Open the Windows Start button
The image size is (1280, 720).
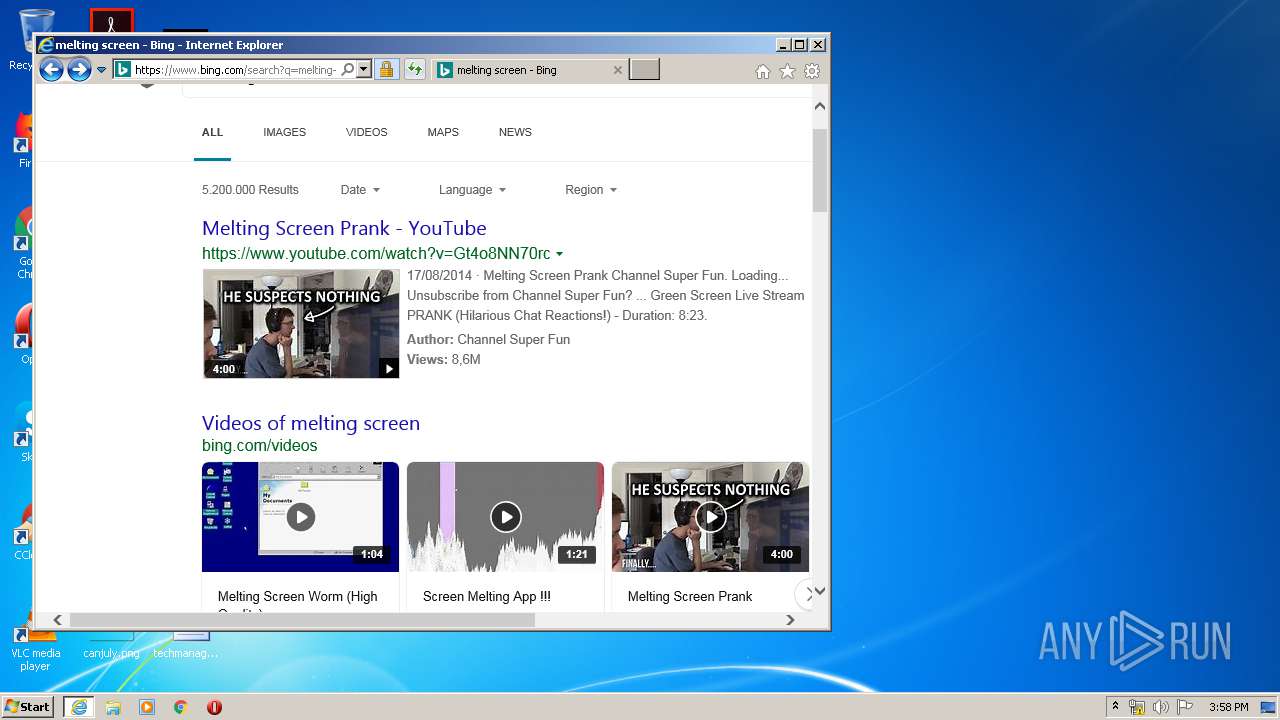click(28, 707)
